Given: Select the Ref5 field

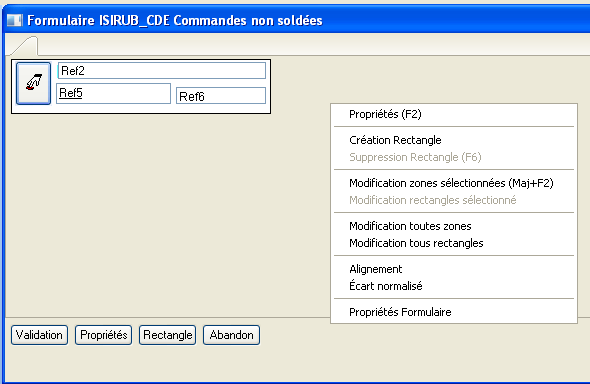Looking at the screenshot, I should tap(113, 93).
